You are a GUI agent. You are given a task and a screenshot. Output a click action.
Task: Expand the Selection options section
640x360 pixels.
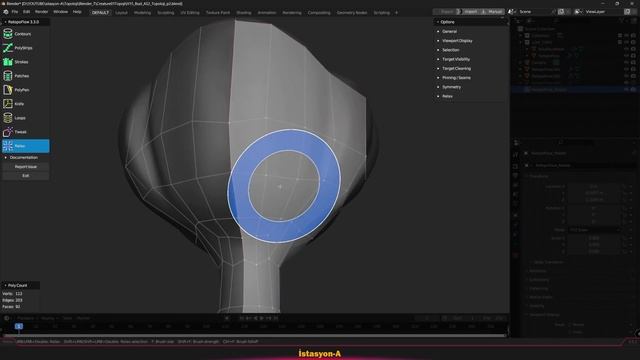[451, 50]
